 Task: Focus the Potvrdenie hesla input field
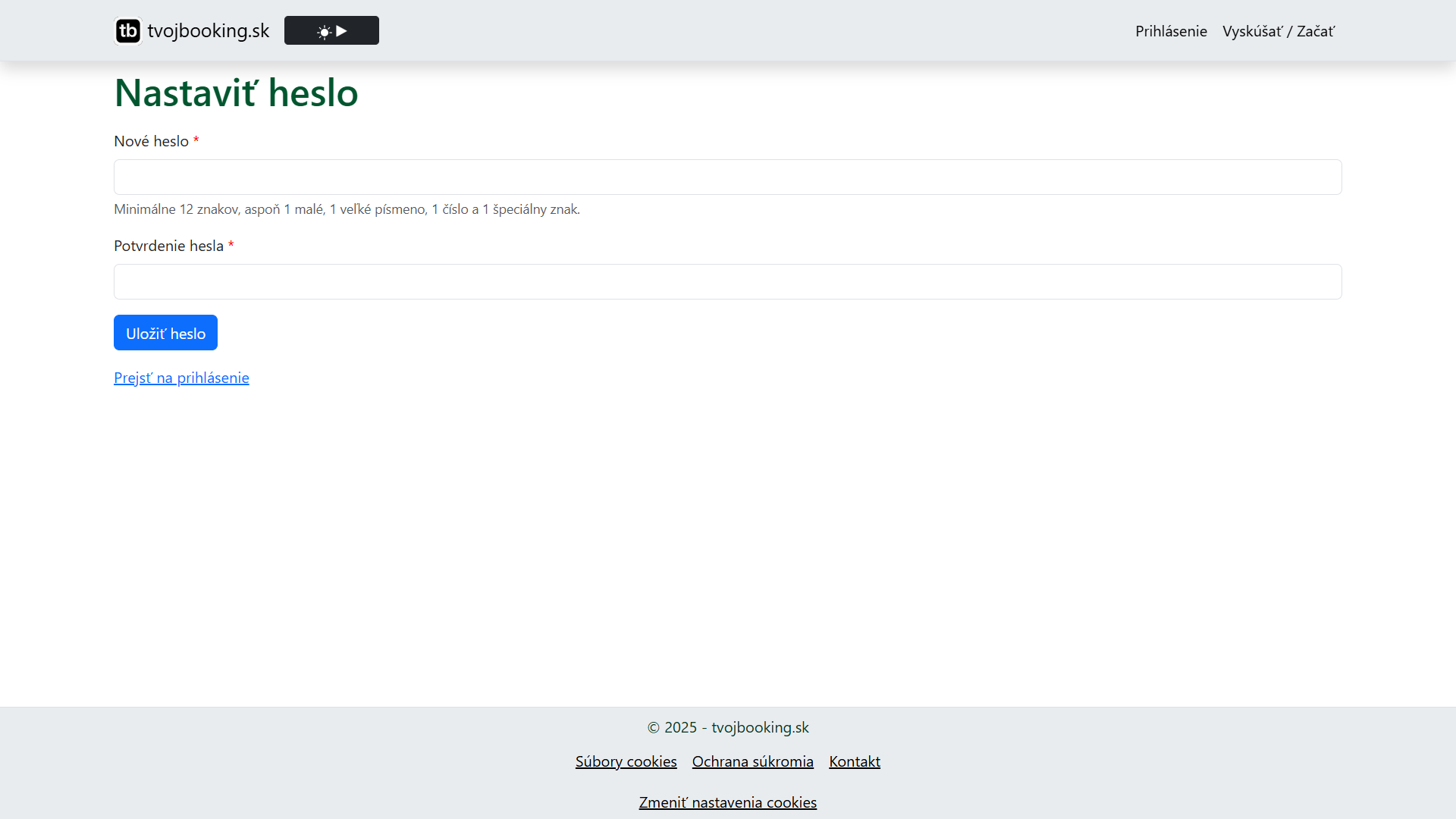pyautogui.click(x=727, y=282)
